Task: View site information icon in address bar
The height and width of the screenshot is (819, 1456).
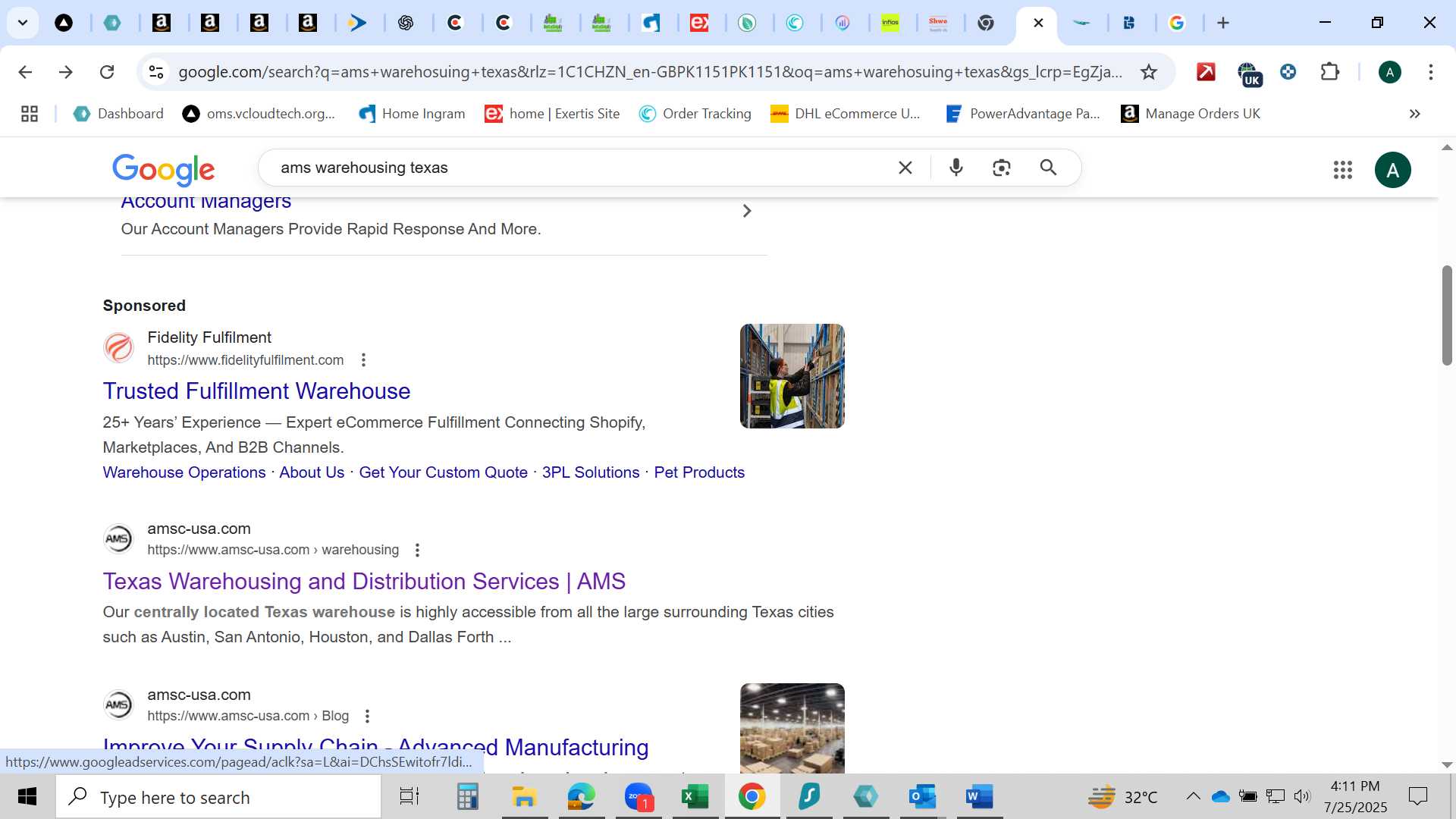Action: (156, 72)
